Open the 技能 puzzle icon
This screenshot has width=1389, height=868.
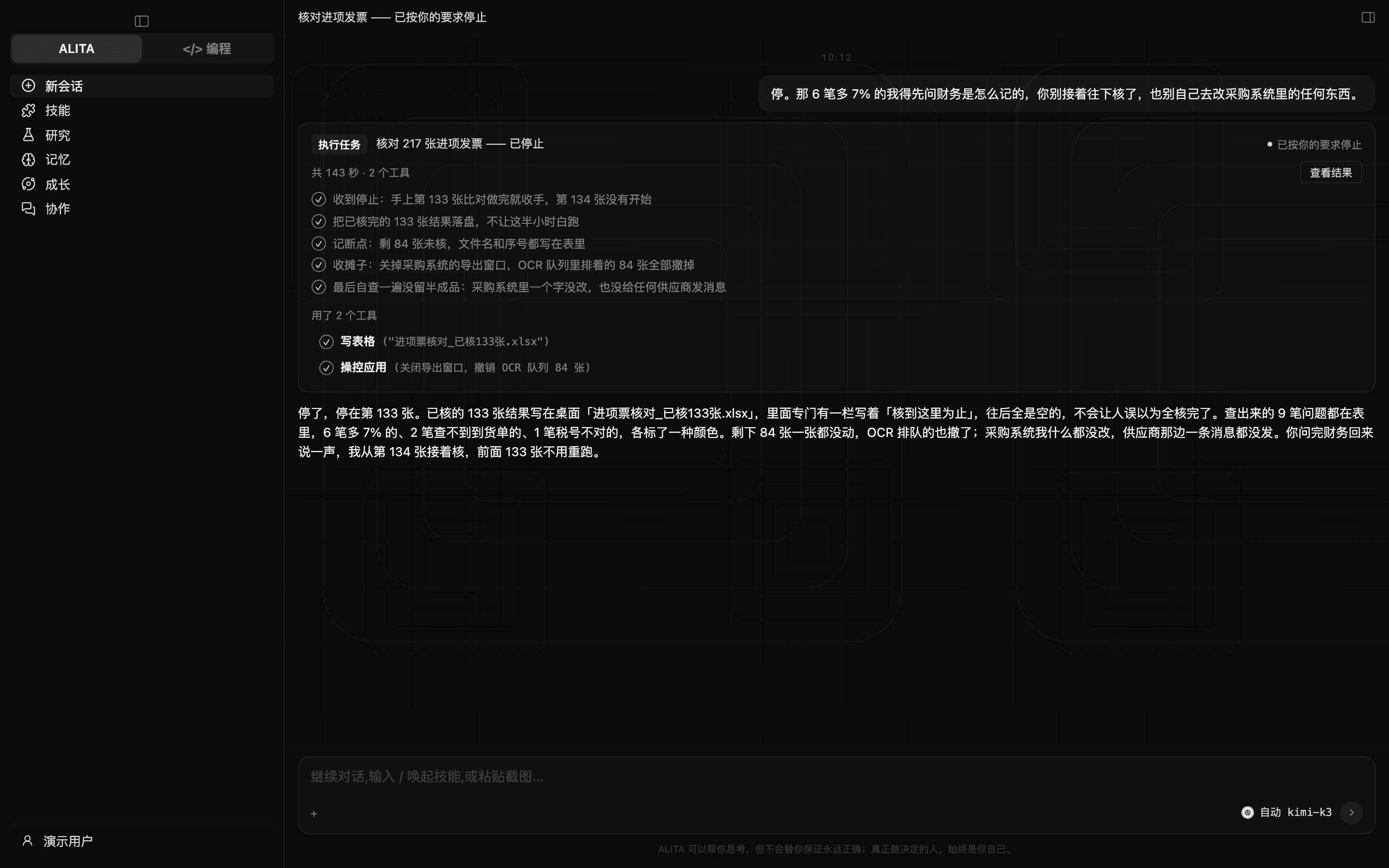28,110
